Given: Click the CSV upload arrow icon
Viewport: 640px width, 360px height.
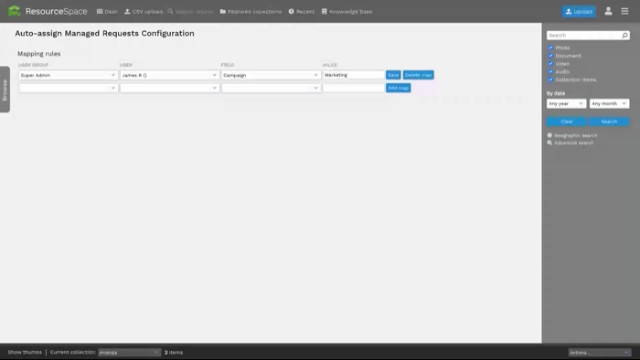Looking at the screenshot, I should [x=127, y=11].
